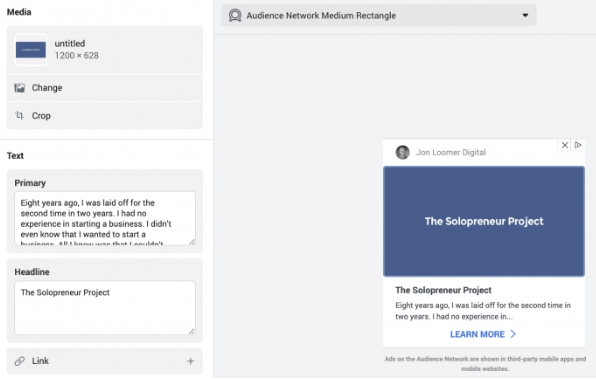
Task: Expand the Link section with plus icon
Action: coord(190,361)
